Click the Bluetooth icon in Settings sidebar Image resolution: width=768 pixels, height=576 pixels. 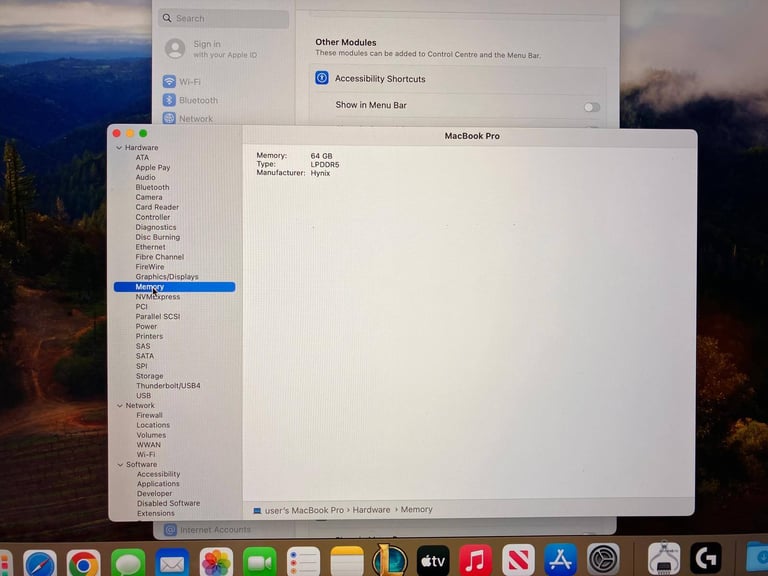click(169, 100)
